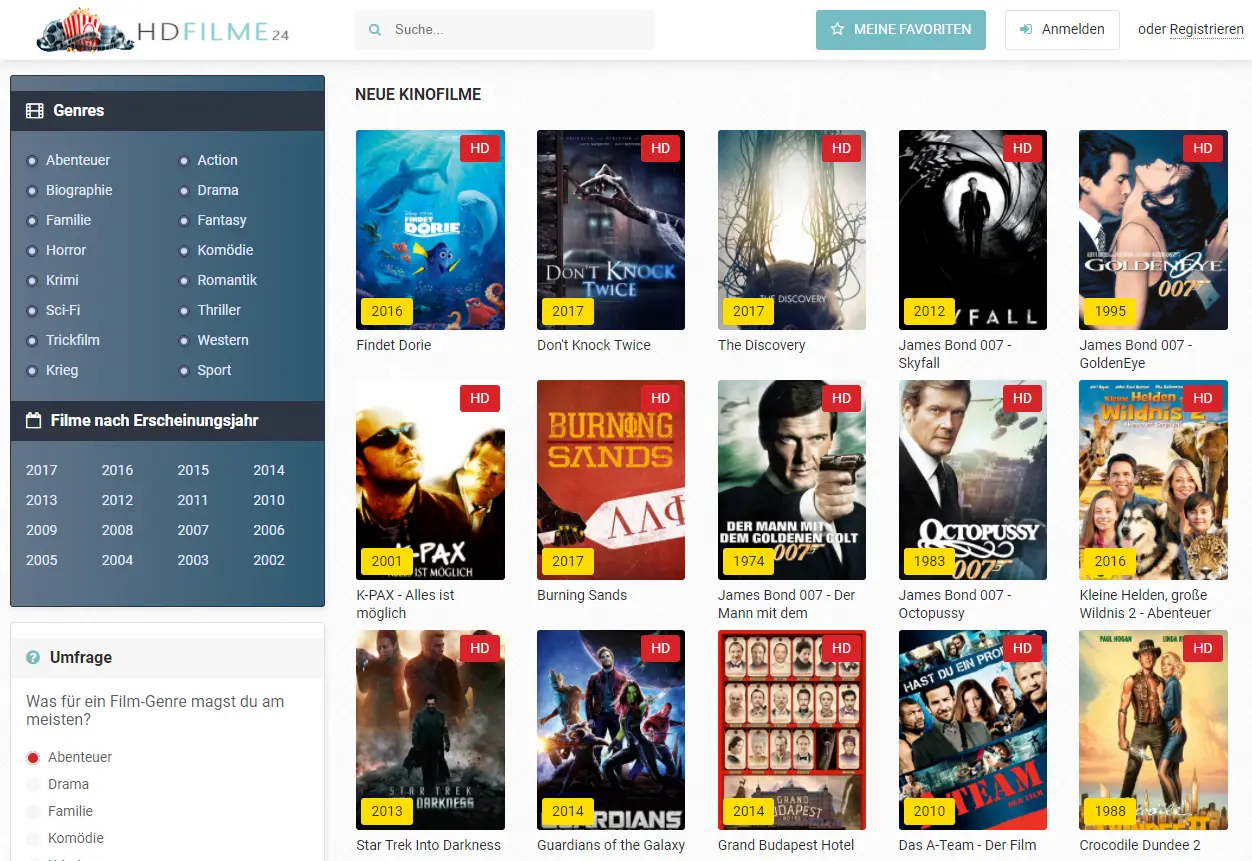Open the Octopussy poster
The height and width of the screenshot is (861, 1252).
click(973, 480)
